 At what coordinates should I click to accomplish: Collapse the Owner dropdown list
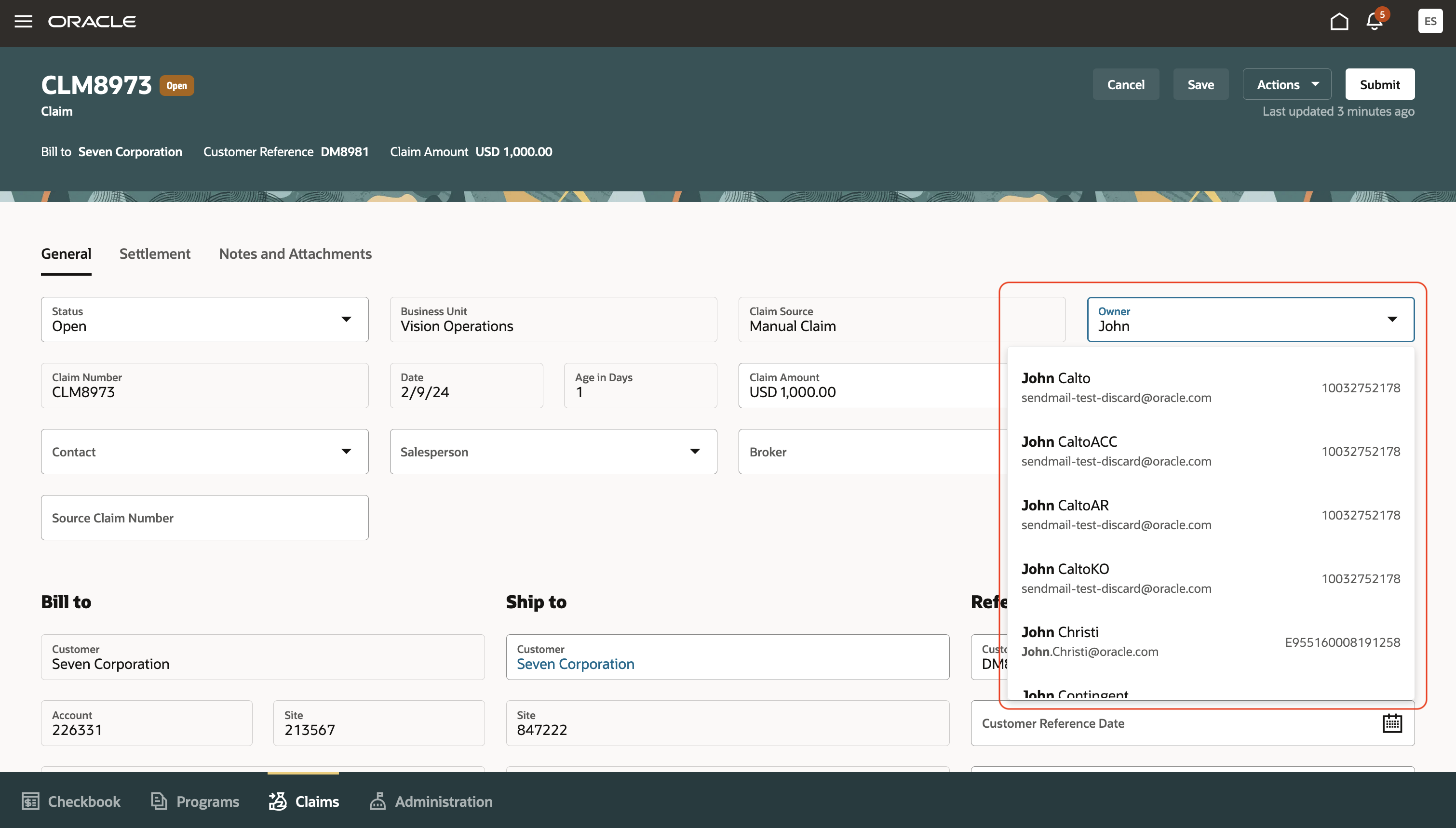pos(1392,319)
